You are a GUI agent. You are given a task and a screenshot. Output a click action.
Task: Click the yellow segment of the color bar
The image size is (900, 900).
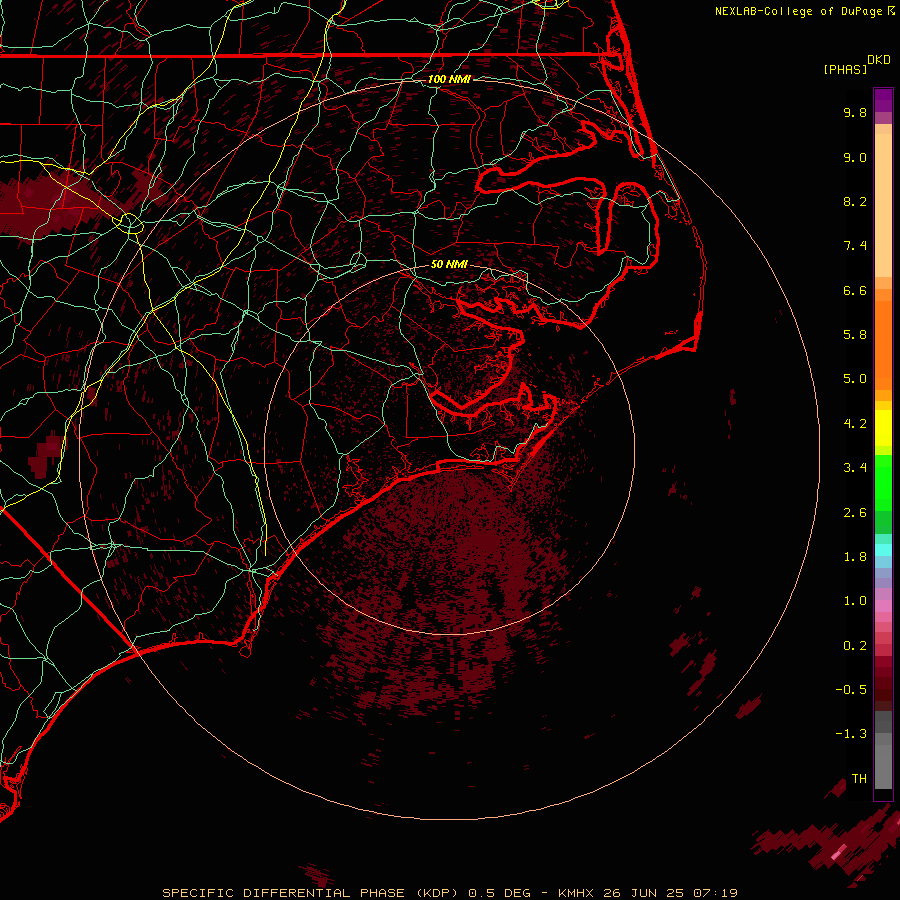click(883, 428)
